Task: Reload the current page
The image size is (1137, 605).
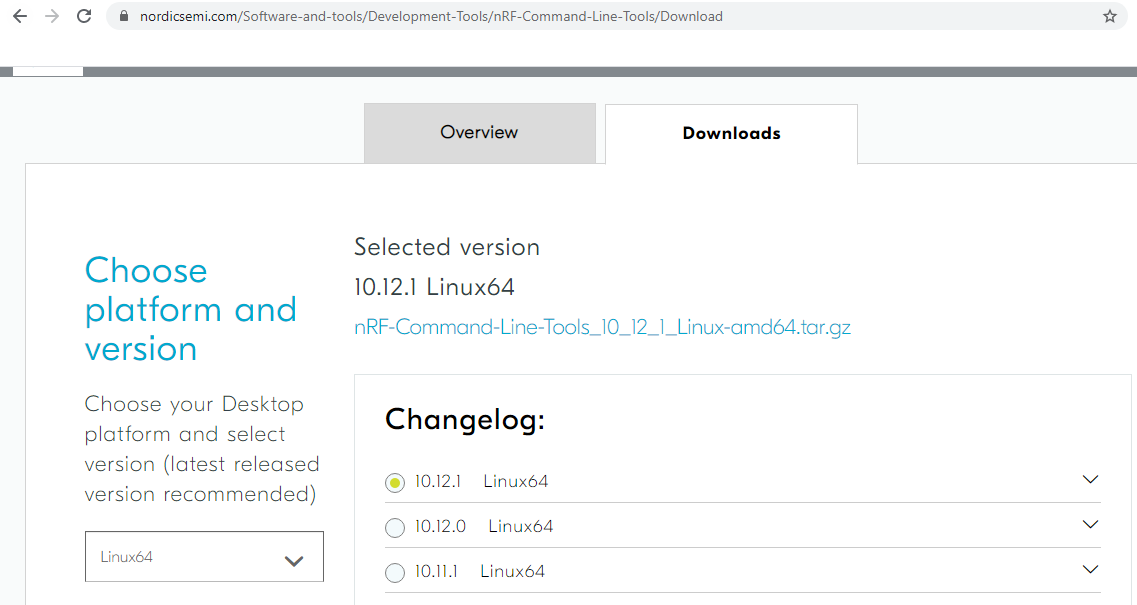Action: (84, 16)
